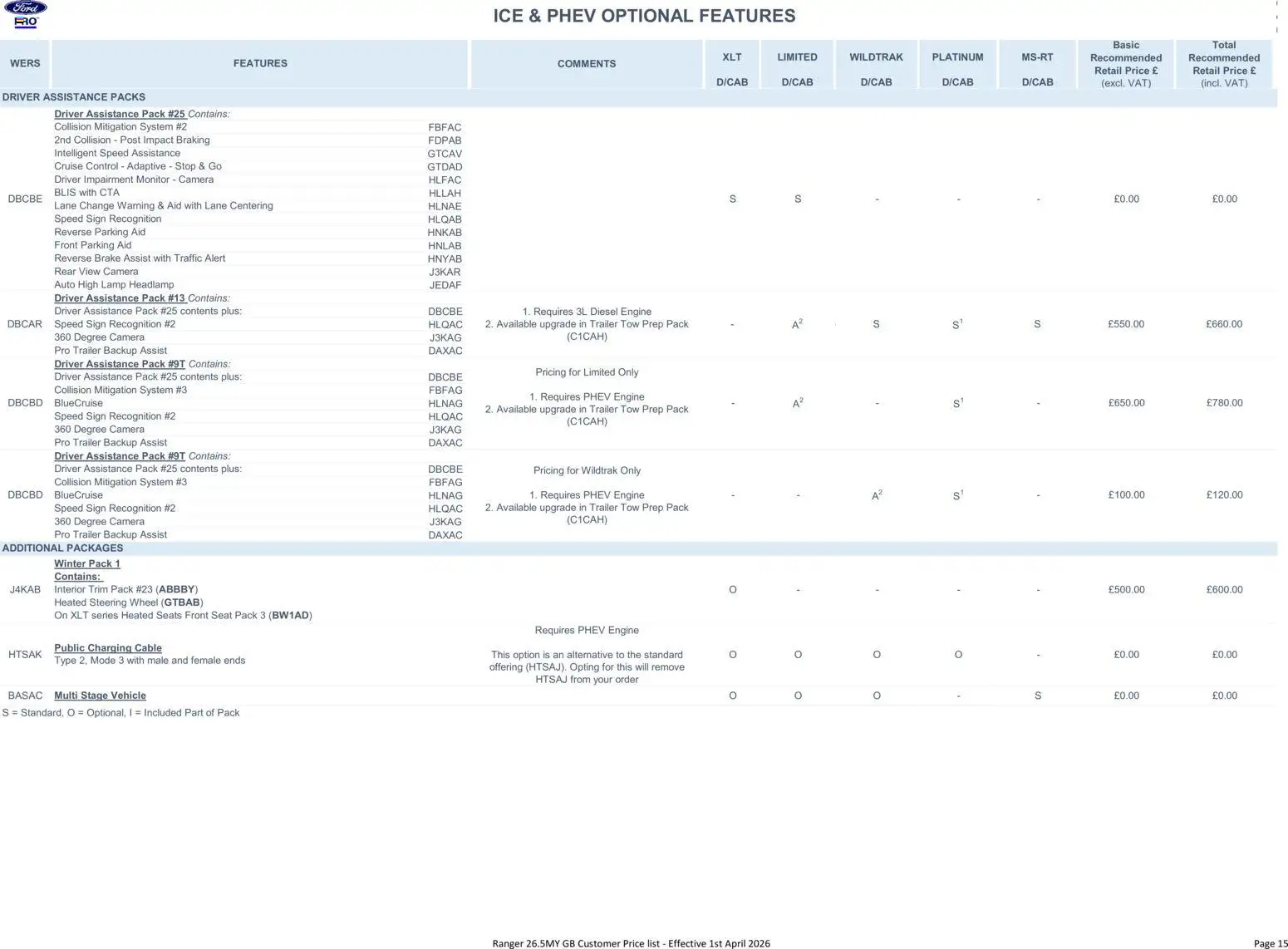Select the PLATINUM D/CAB column header

[x=957, y=70]
